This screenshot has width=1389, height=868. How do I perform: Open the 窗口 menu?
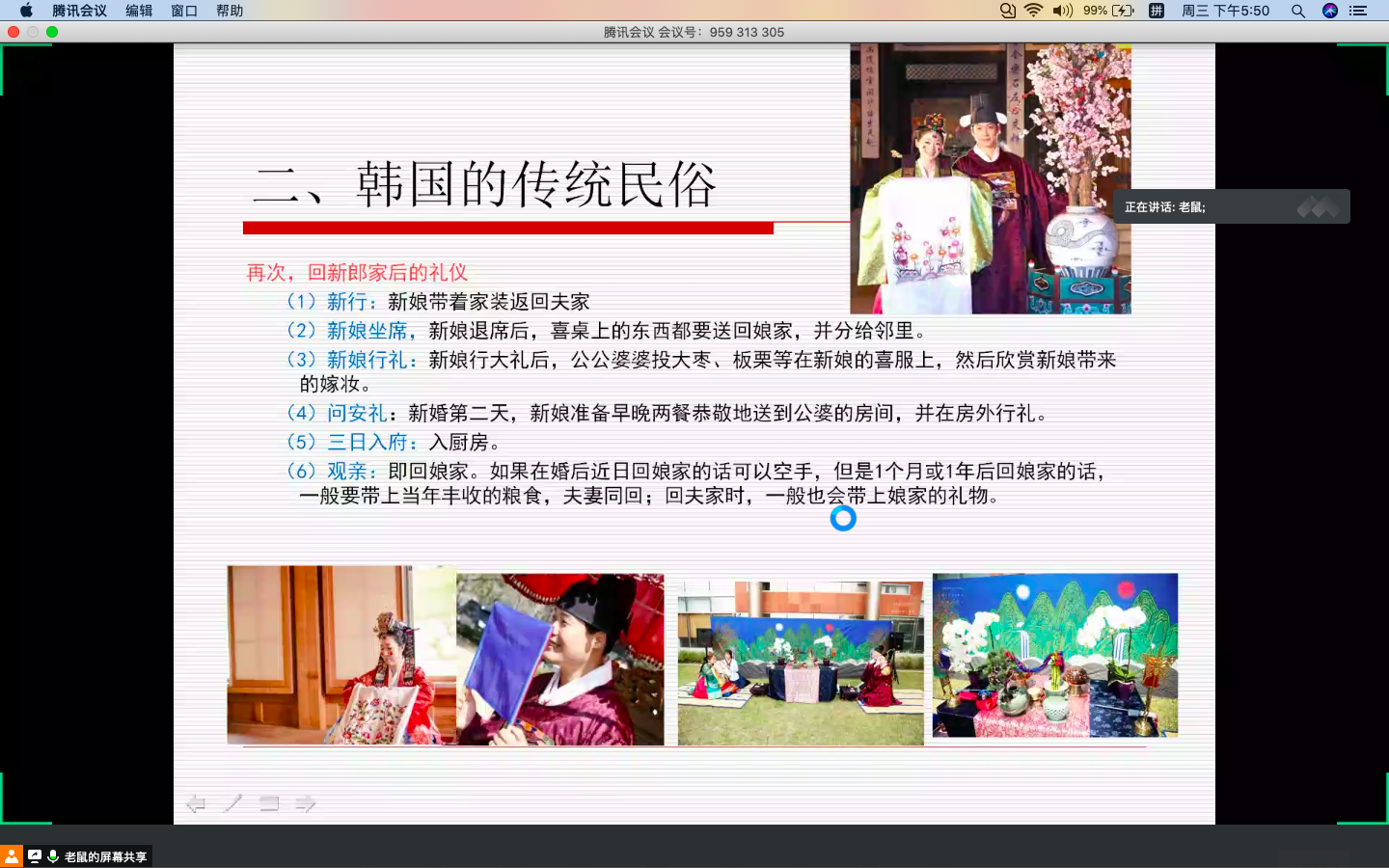(184, 11)
